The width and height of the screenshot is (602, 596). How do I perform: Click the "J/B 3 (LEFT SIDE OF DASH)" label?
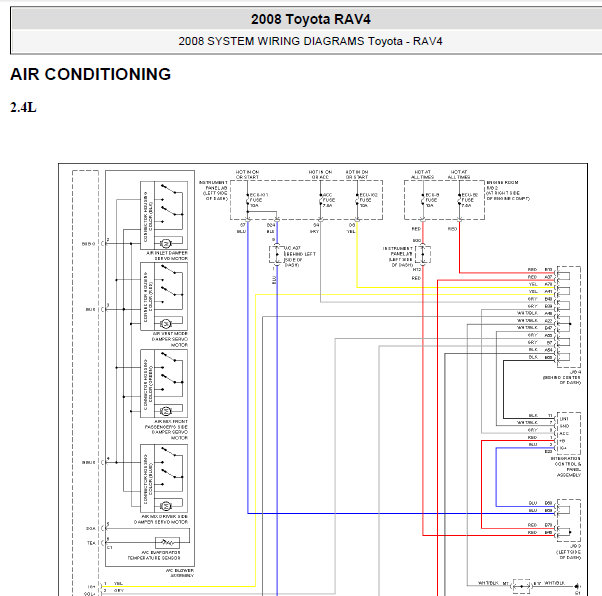pyautogui.click(x=568, y=551)
